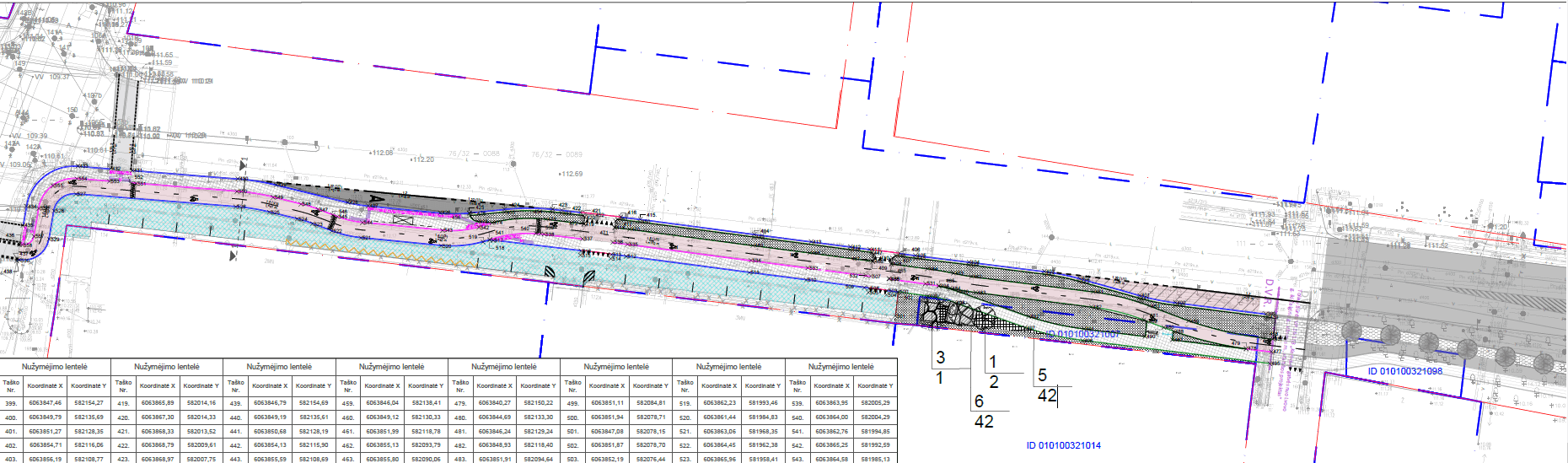Screen dimensions: 1568x463
Task: Click the callout number 42 with text cursor
Action: point(1046,396)
